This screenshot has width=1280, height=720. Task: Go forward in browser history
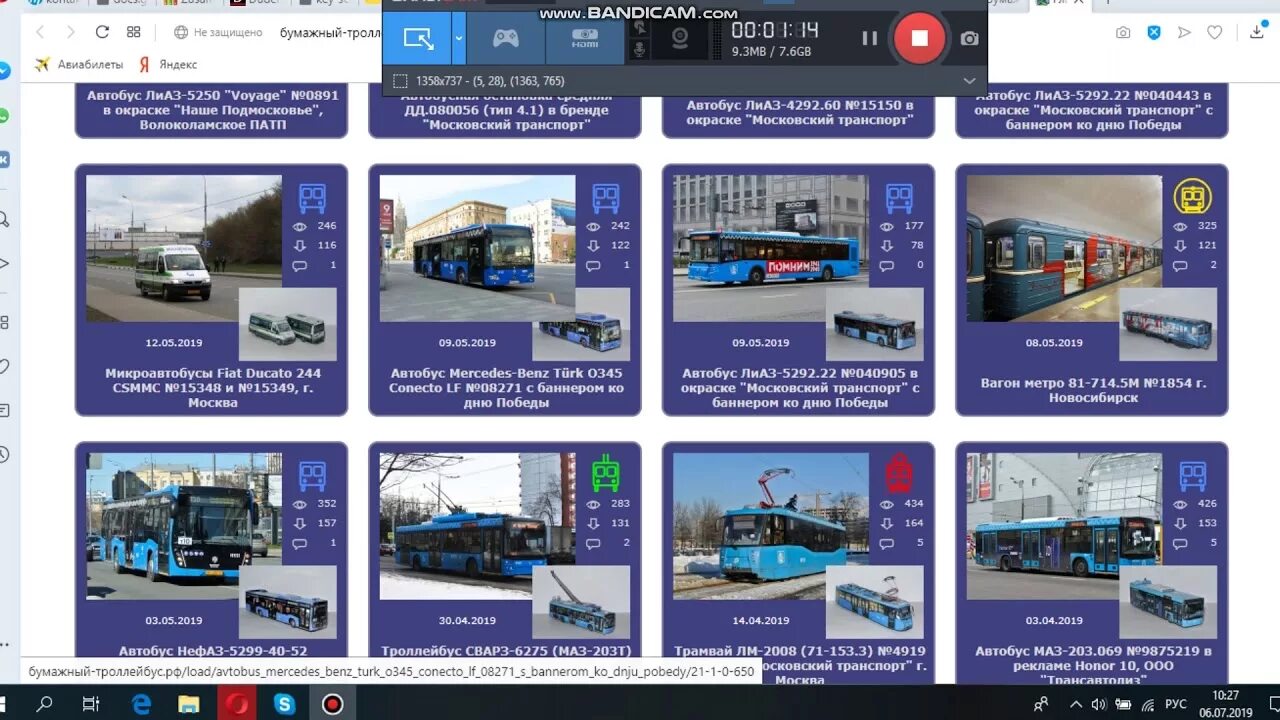coord(70,32)
